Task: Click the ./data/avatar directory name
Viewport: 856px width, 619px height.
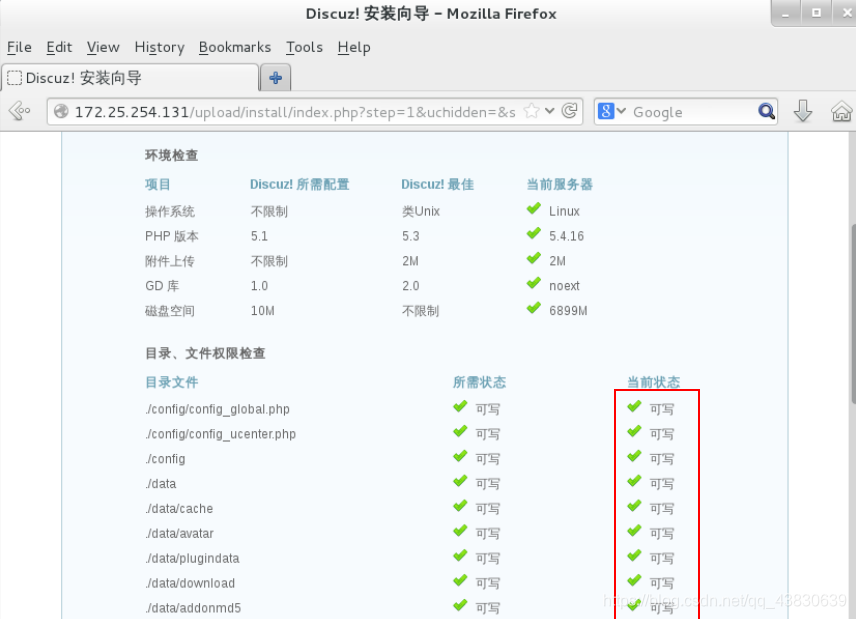Action: click(x=179, y=534)
